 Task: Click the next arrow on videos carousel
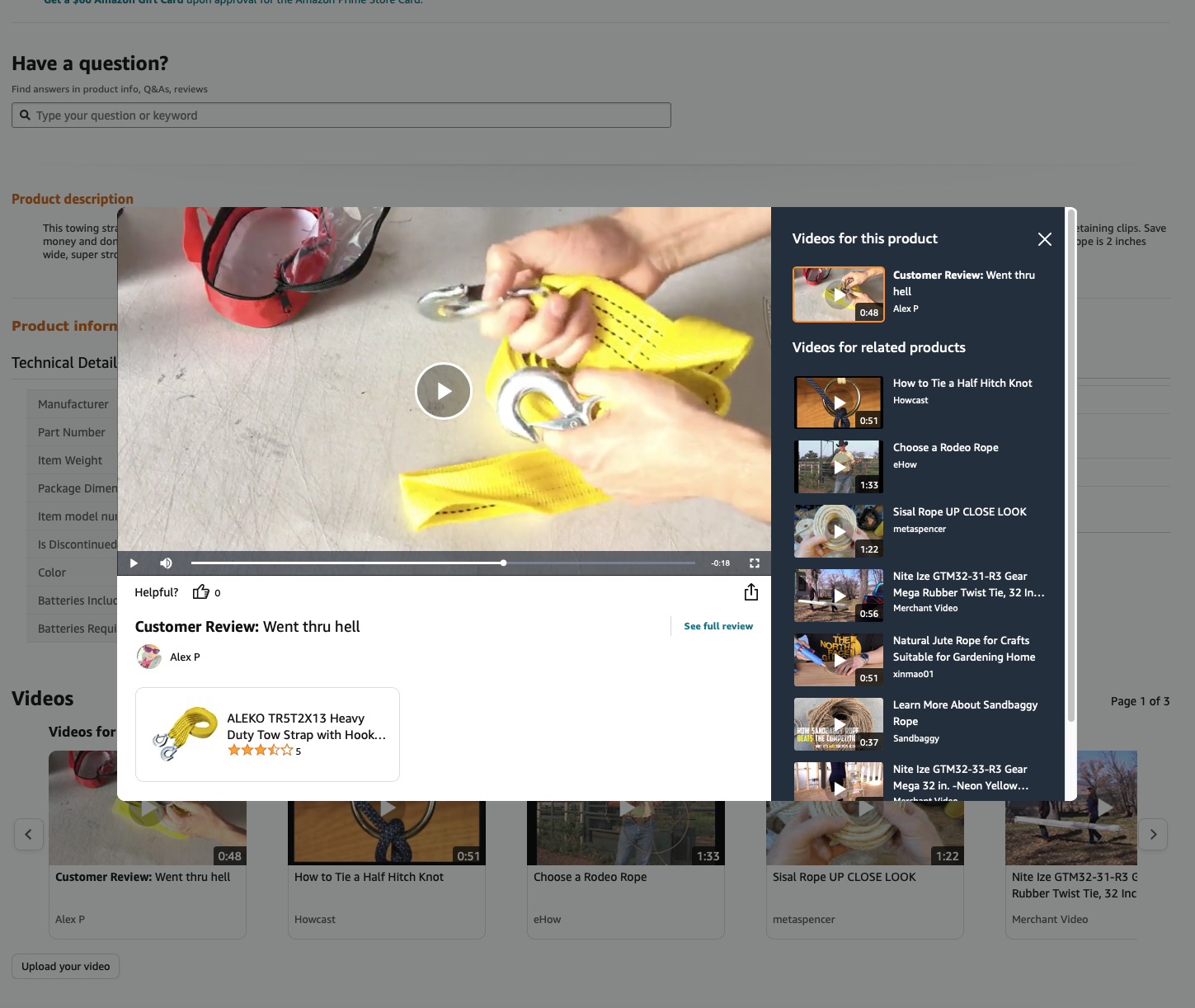[x=1153, y=835]
